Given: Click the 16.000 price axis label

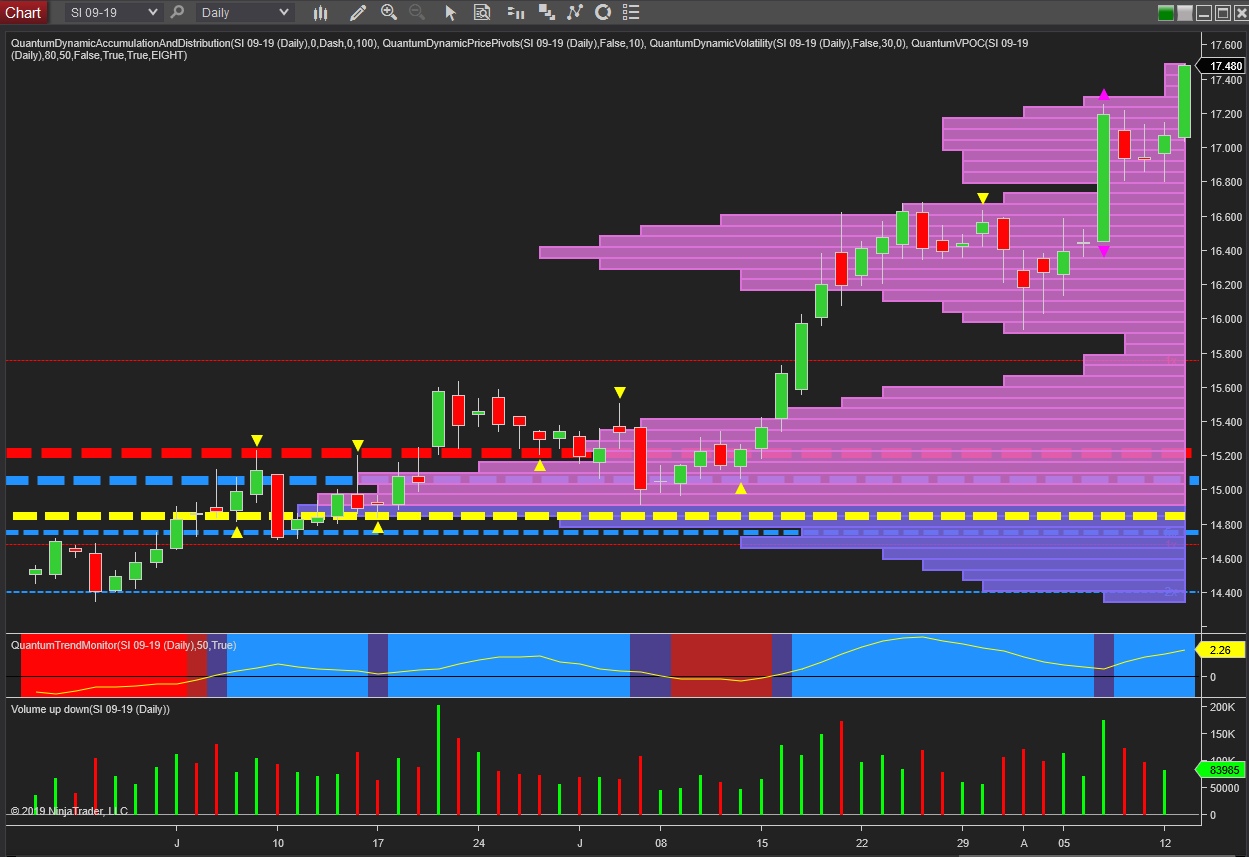Looking at the screenshot, I should pyautogui.click(x=1225, y=319).
